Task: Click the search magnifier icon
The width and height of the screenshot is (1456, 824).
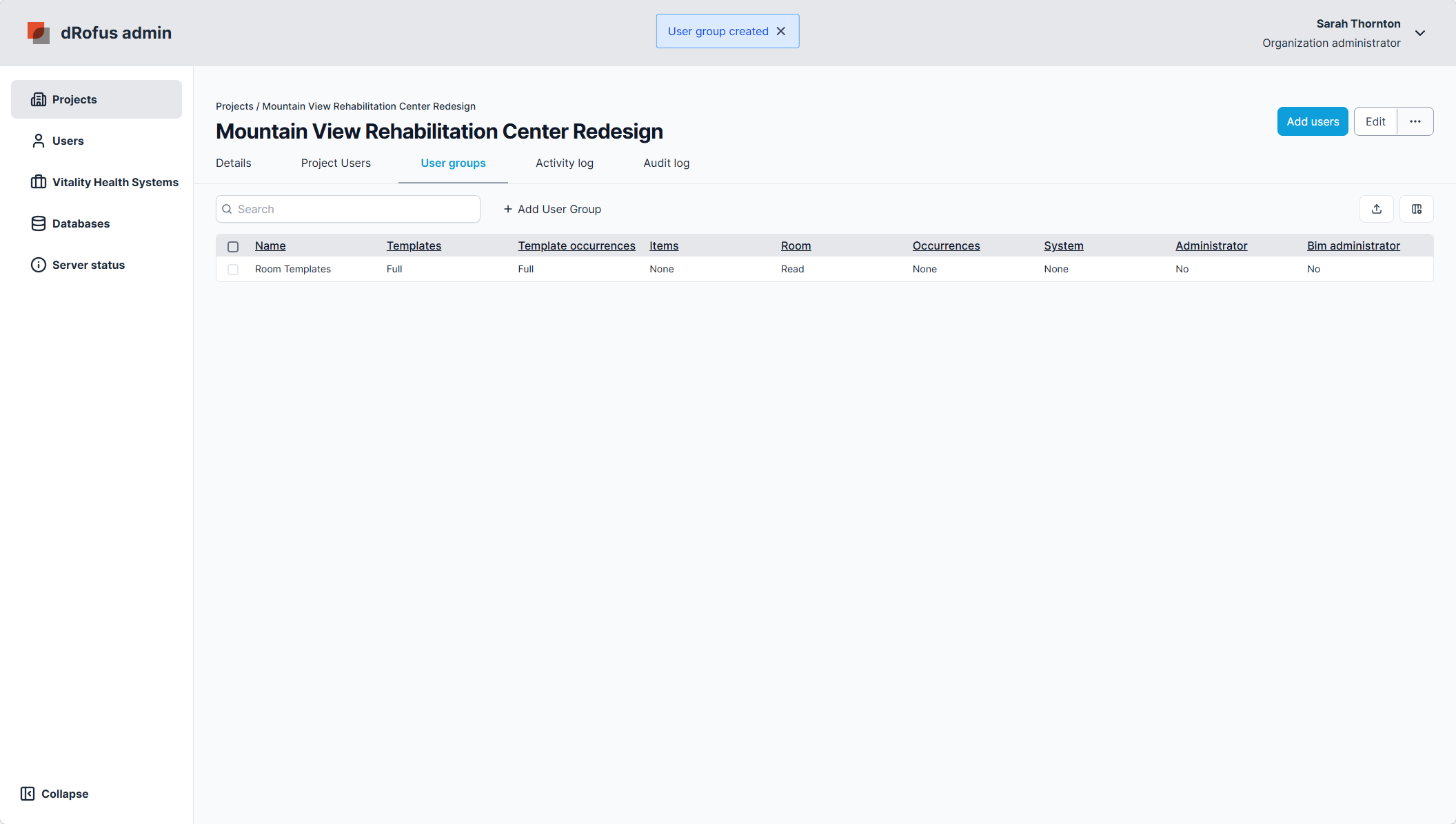Action: click(227, 209)
